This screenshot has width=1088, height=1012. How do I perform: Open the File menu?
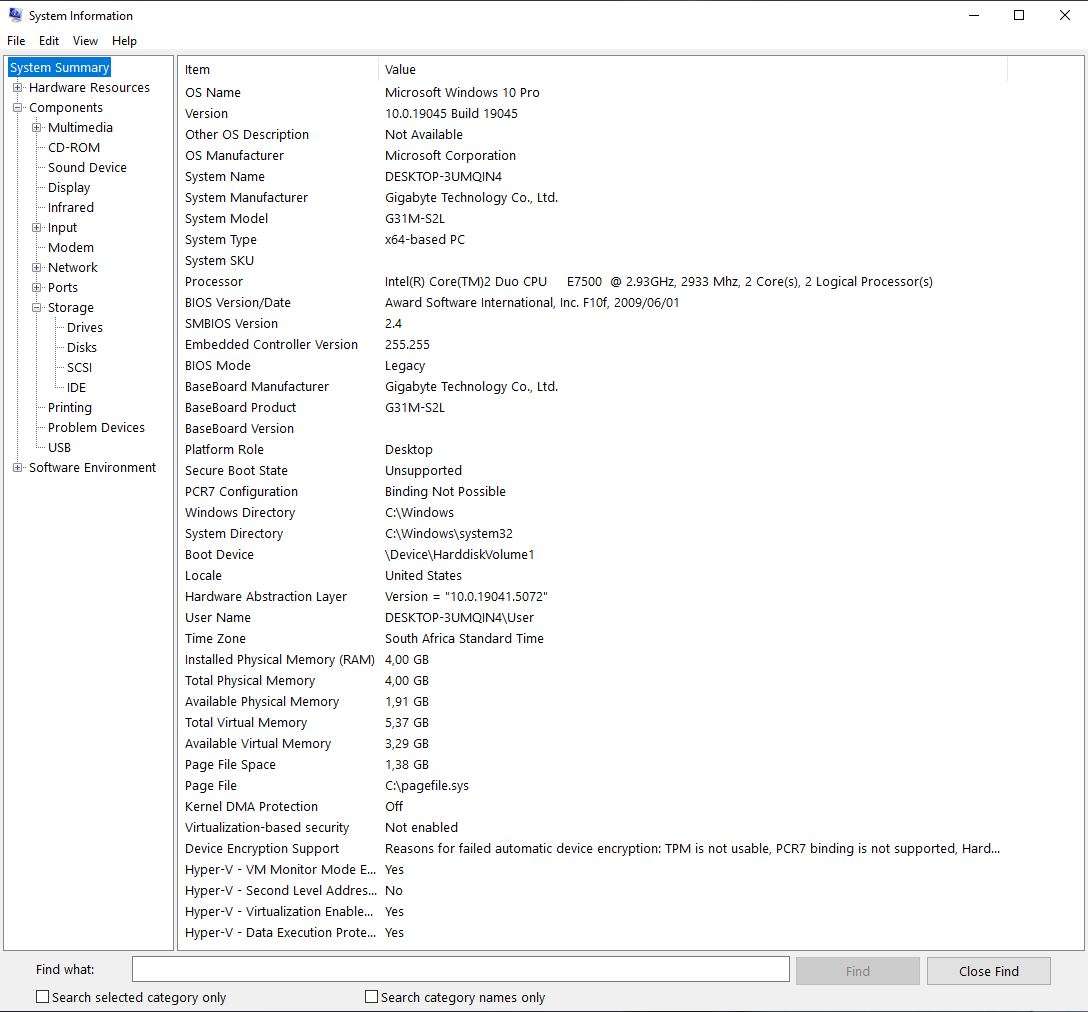(x=16, y=40)
